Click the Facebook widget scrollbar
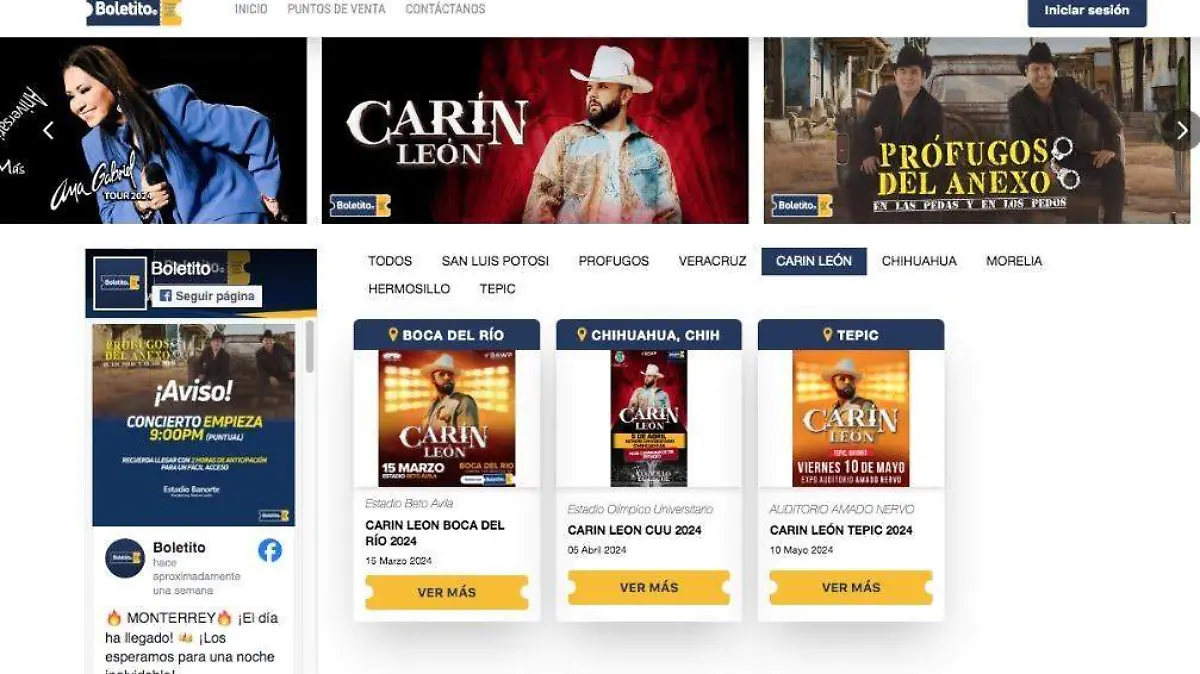Viewport: 1200px width, 674px height. 309,346
